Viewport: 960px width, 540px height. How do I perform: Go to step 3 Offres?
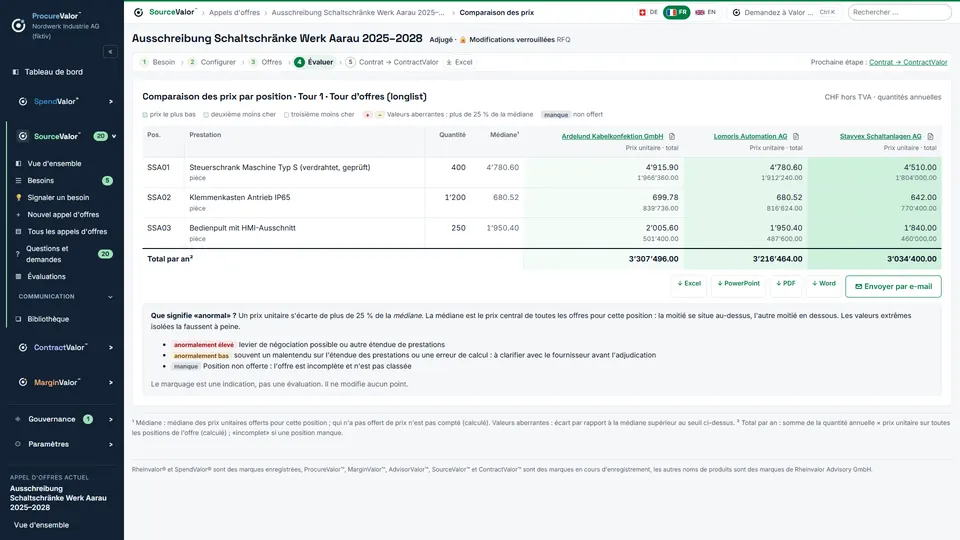point(266,62)
